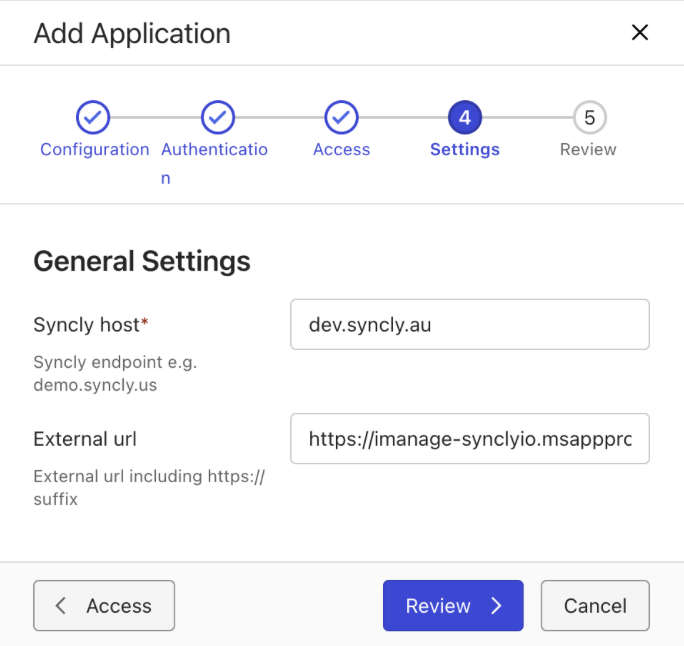The height and width of the screenshot is (646, 684).
Task: Click the Authentication step checkmark circle
Action: pyautogui.click(x=218, y=117)
